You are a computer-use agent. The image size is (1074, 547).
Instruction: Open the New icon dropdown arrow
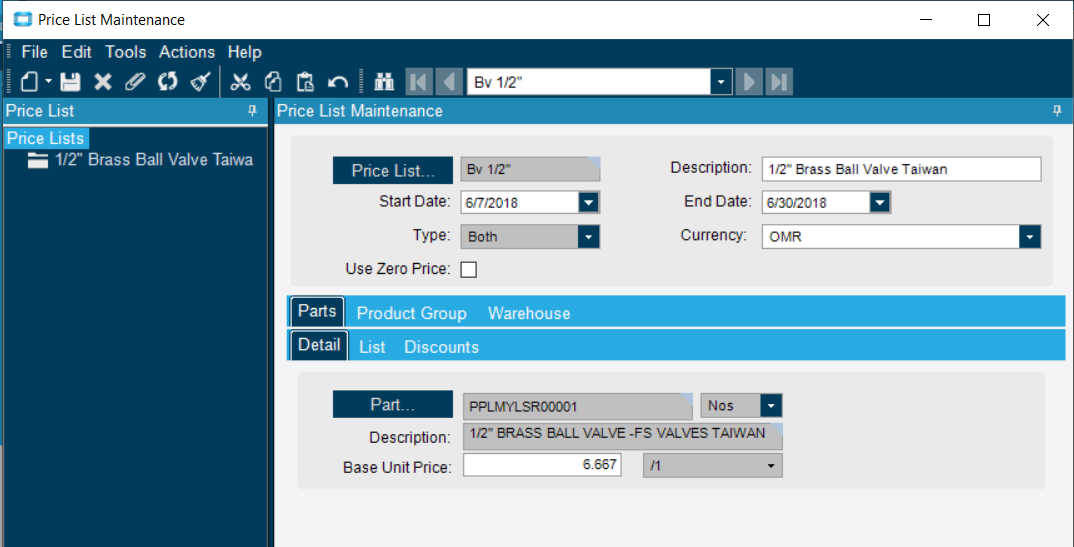[x=48, y=82]
